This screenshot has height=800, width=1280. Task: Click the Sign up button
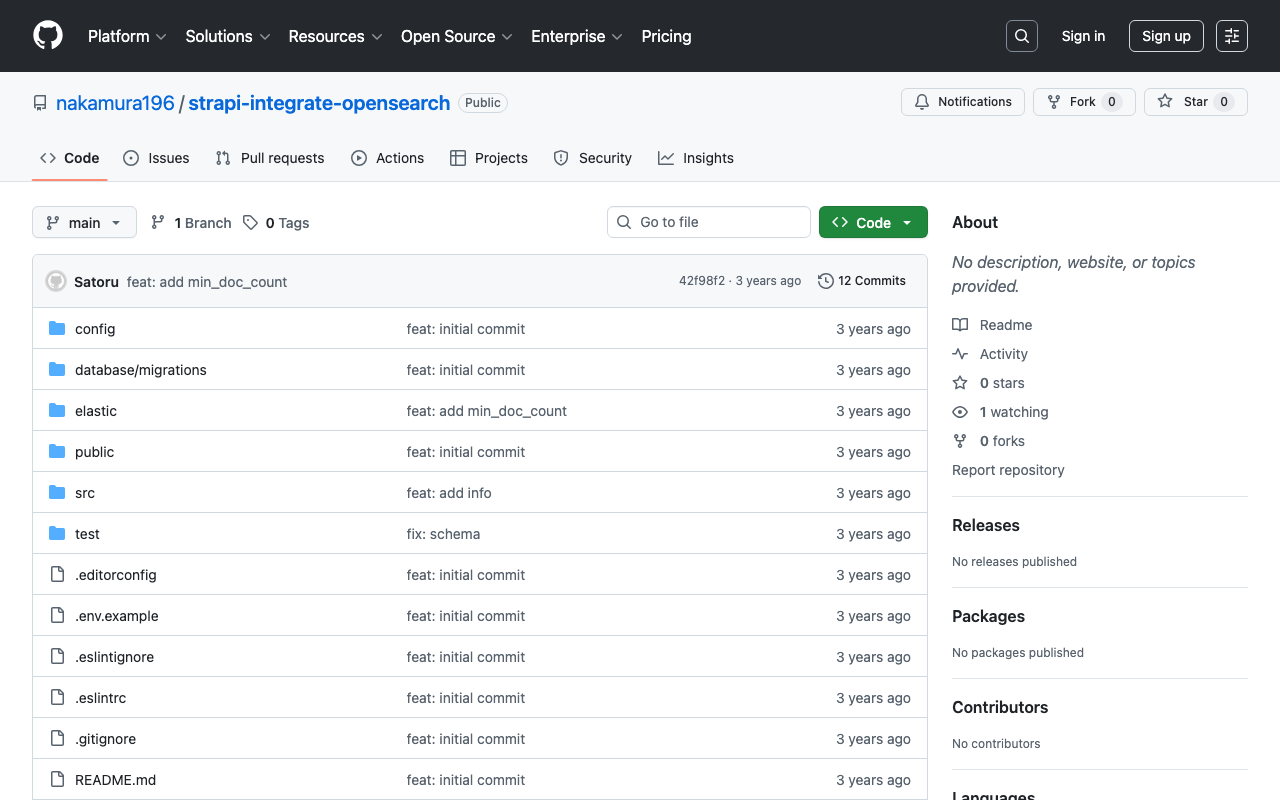pos(1166,35)
